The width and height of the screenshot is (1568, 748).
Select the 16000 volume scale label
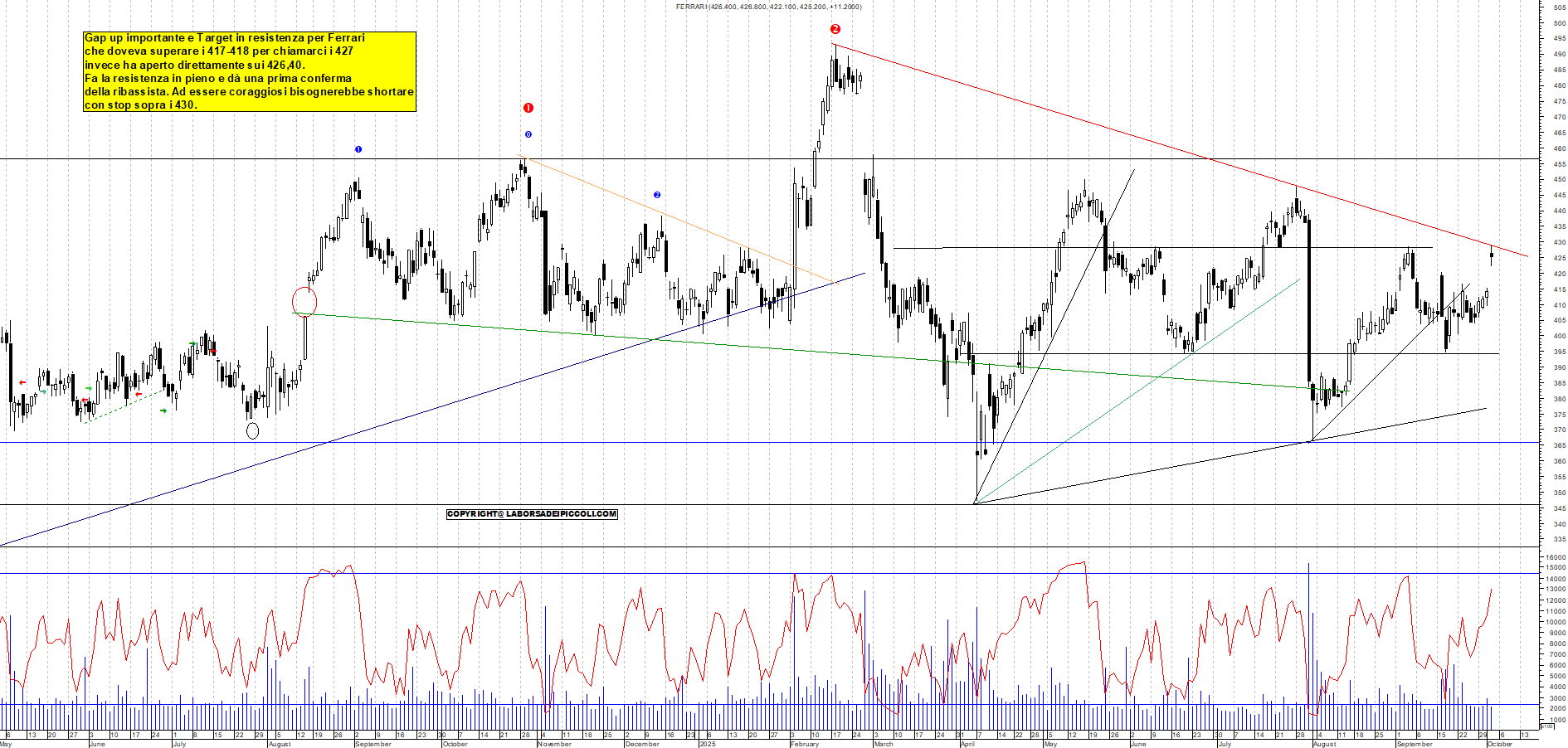click(x=1555, y=557)
